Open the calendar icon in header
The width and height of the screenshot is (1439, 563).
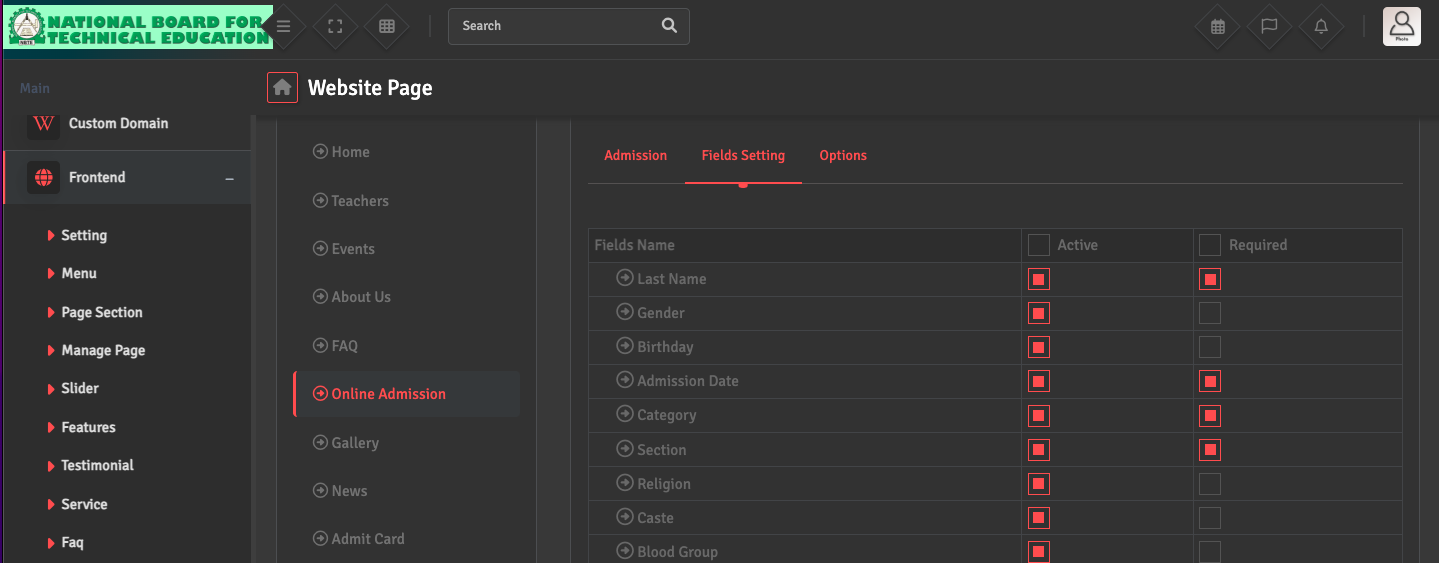point(1217,27)
